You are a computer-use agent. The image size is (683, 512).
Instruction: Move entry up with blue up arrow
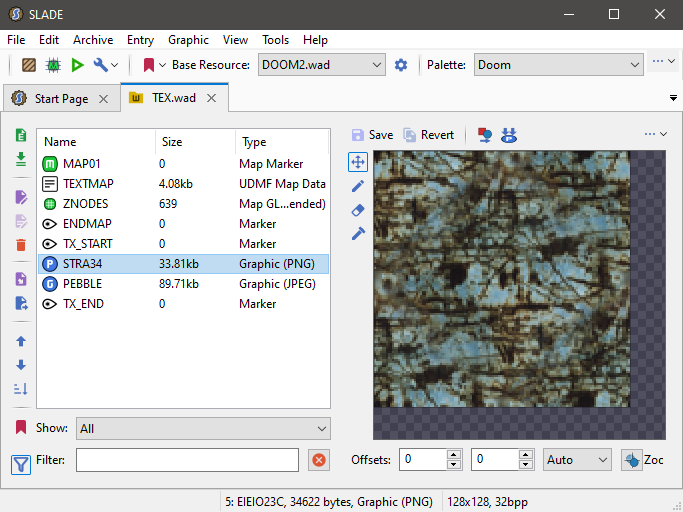point(21,341)
